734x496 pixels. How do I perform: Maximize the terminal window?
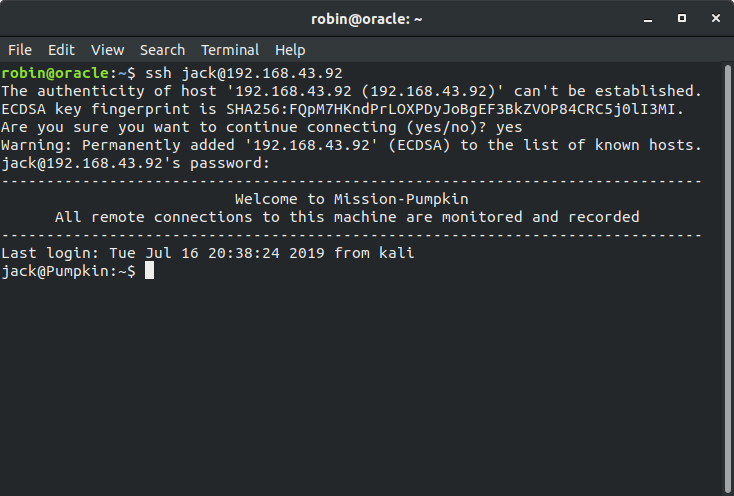click(x=682, y=18)
